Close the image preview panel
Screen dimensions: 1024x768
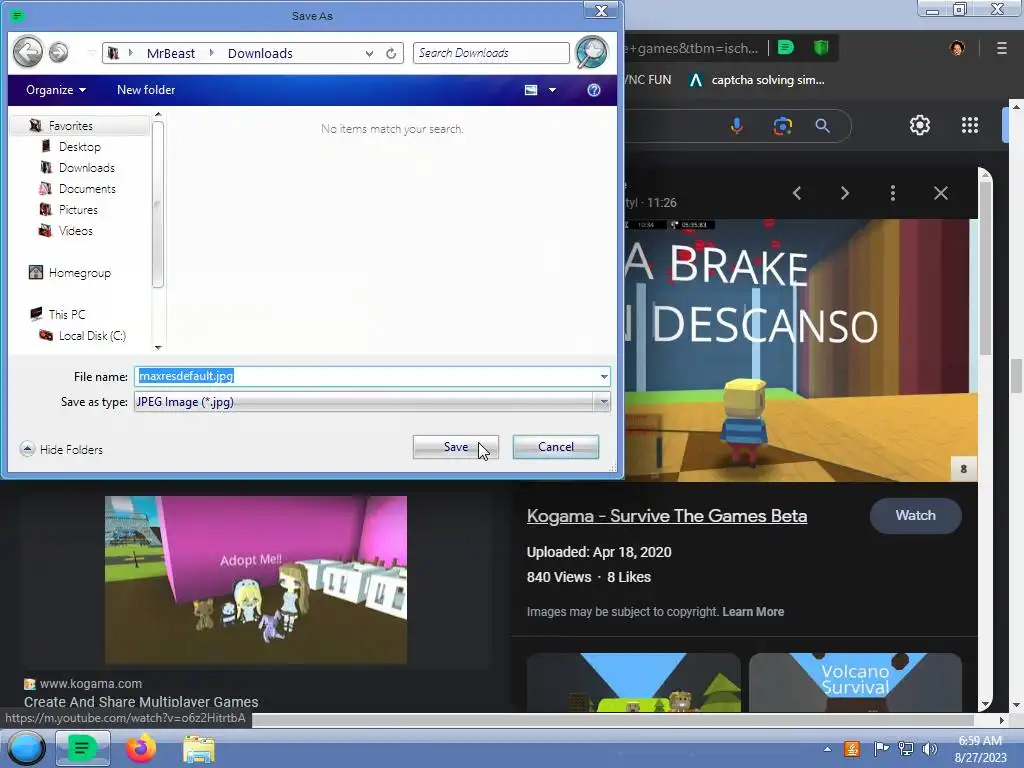click(x=940, y=193)
